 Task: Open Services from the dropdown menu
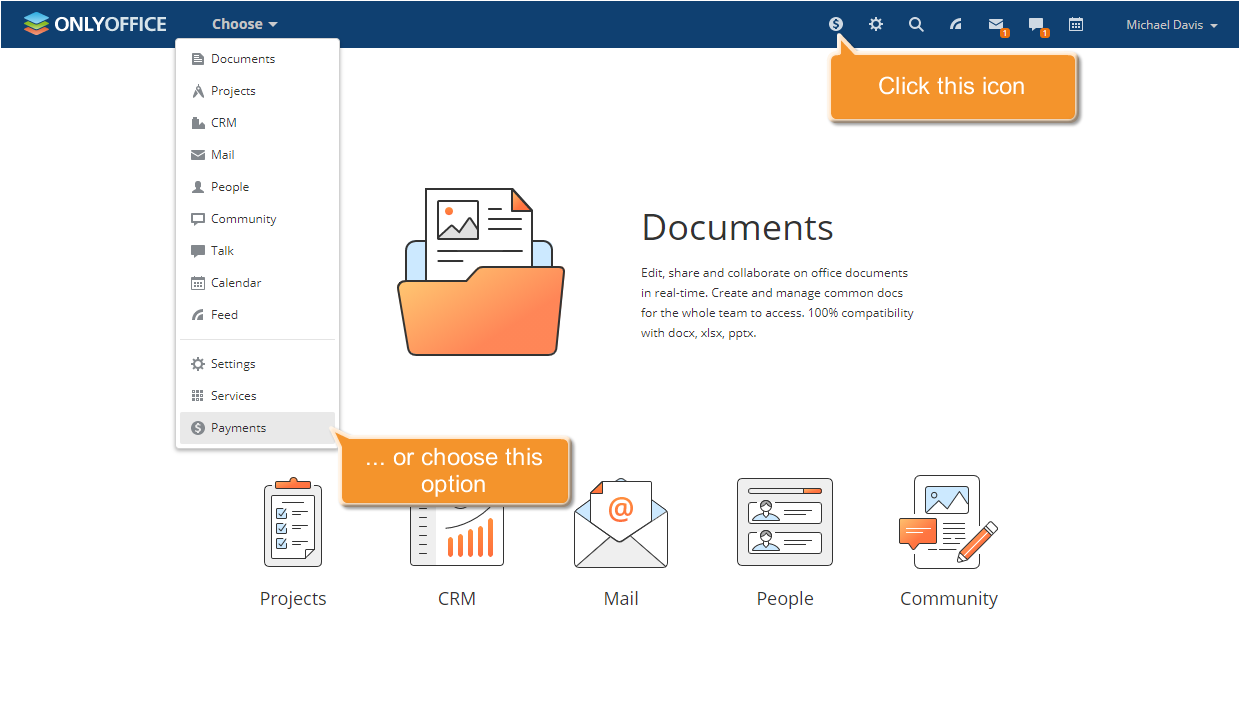[x=233, y=396]
